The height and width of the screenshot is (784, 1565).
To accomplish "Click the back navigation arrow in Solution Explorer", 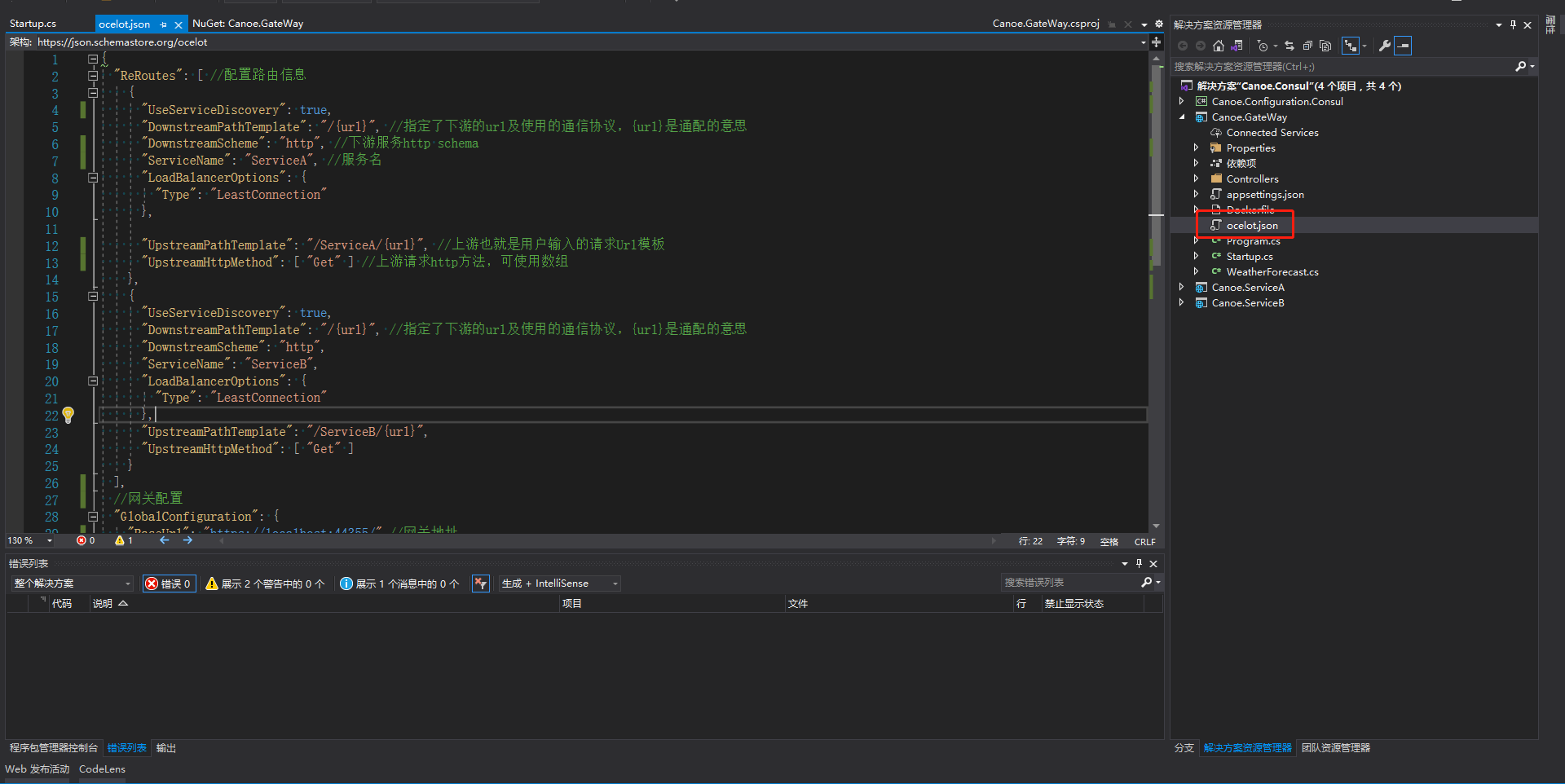I will click(1183, 46).
